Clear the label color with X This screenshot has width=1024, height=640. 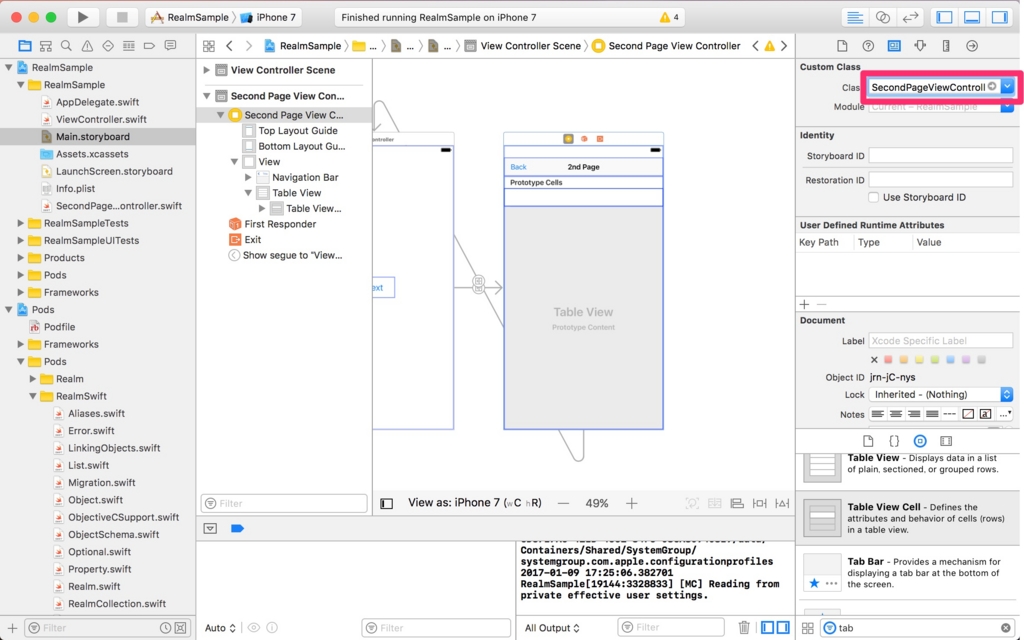click(874, 360)
